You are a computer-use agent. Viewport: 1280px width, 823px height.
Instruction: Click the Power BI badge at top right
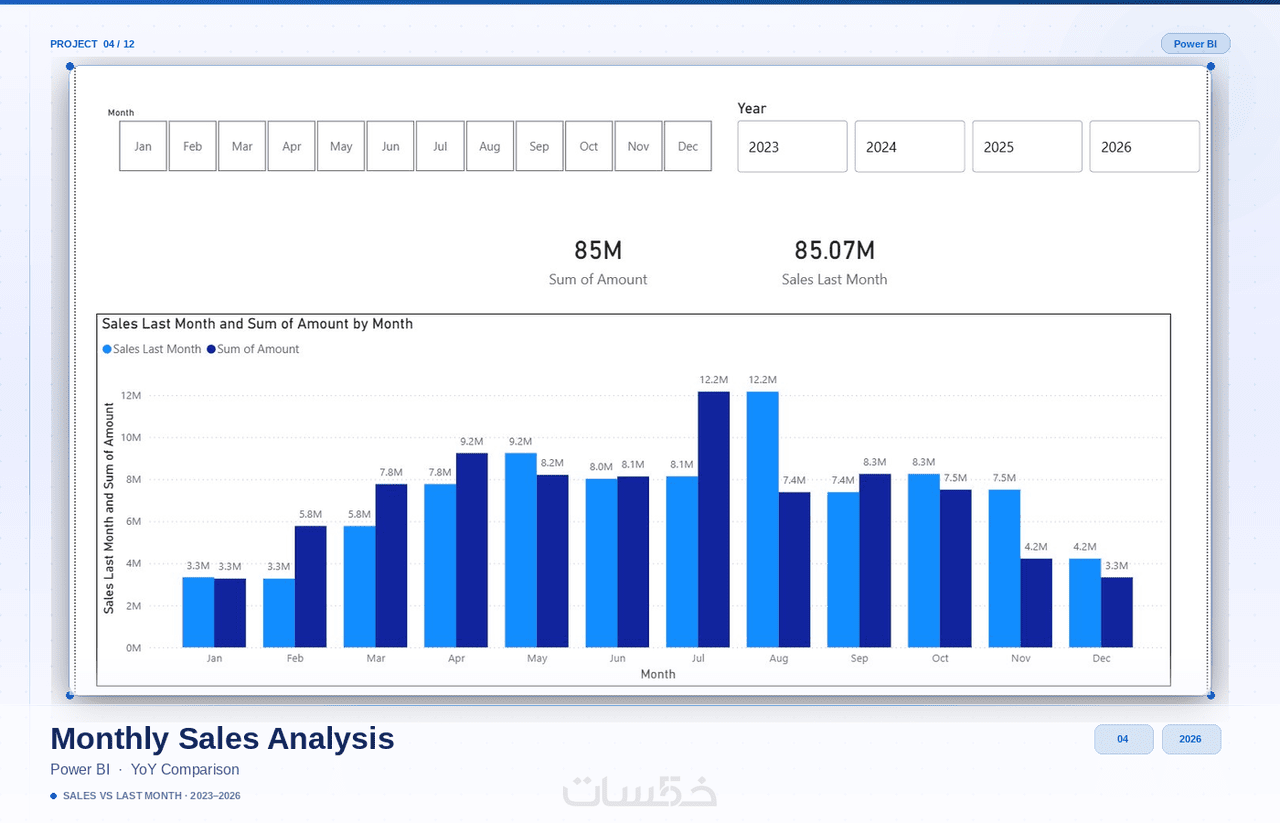click(x=1196, y=44)
